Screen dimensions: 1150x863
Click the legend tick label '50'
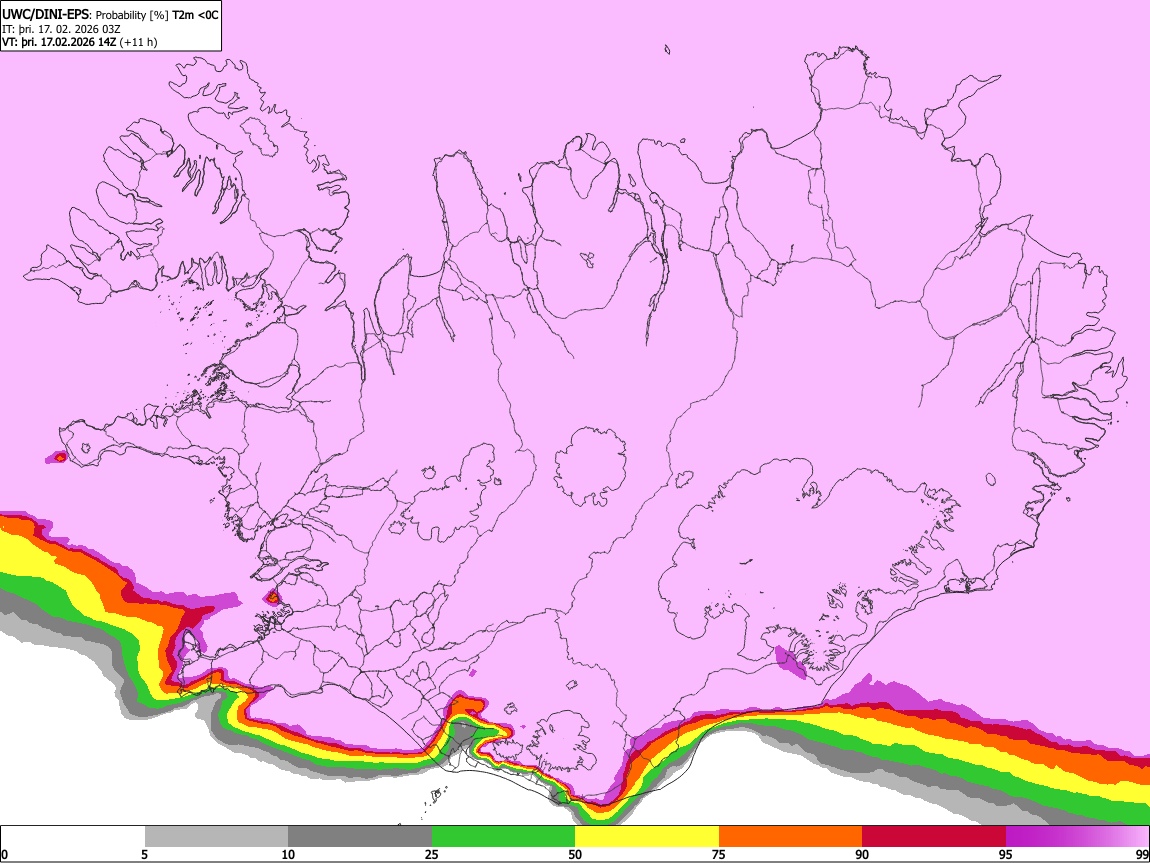click(x=575, y=854)
